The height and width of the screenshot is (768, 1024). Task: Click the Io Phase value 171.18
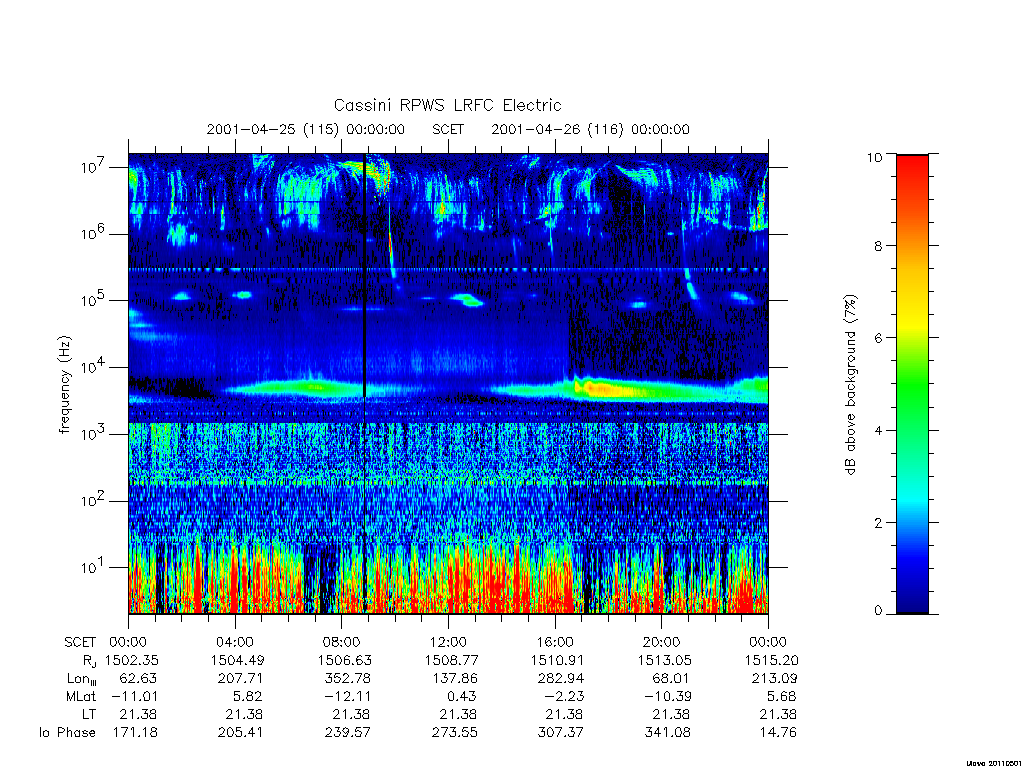click(x=135, y=733)
